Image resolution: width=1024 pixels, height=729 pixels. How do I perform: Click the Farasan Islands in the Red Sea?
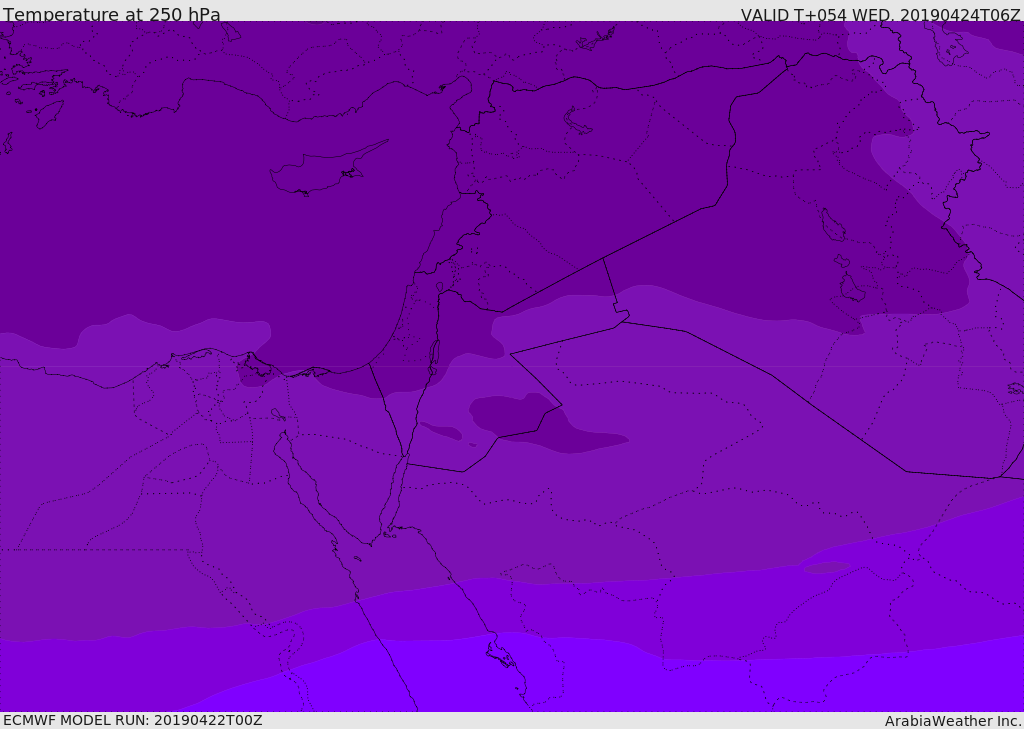tap(500, 655)
